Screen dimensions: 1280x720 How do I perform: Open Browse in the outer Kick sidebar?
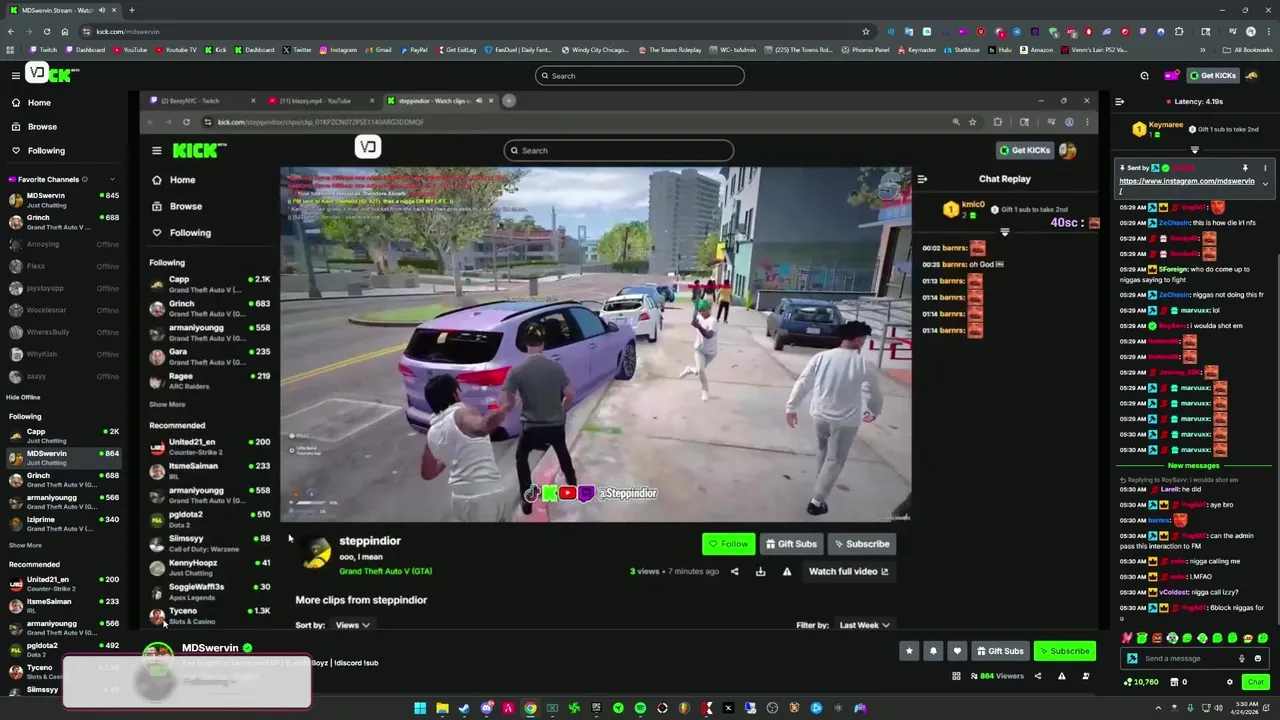(x=42, y=127)
